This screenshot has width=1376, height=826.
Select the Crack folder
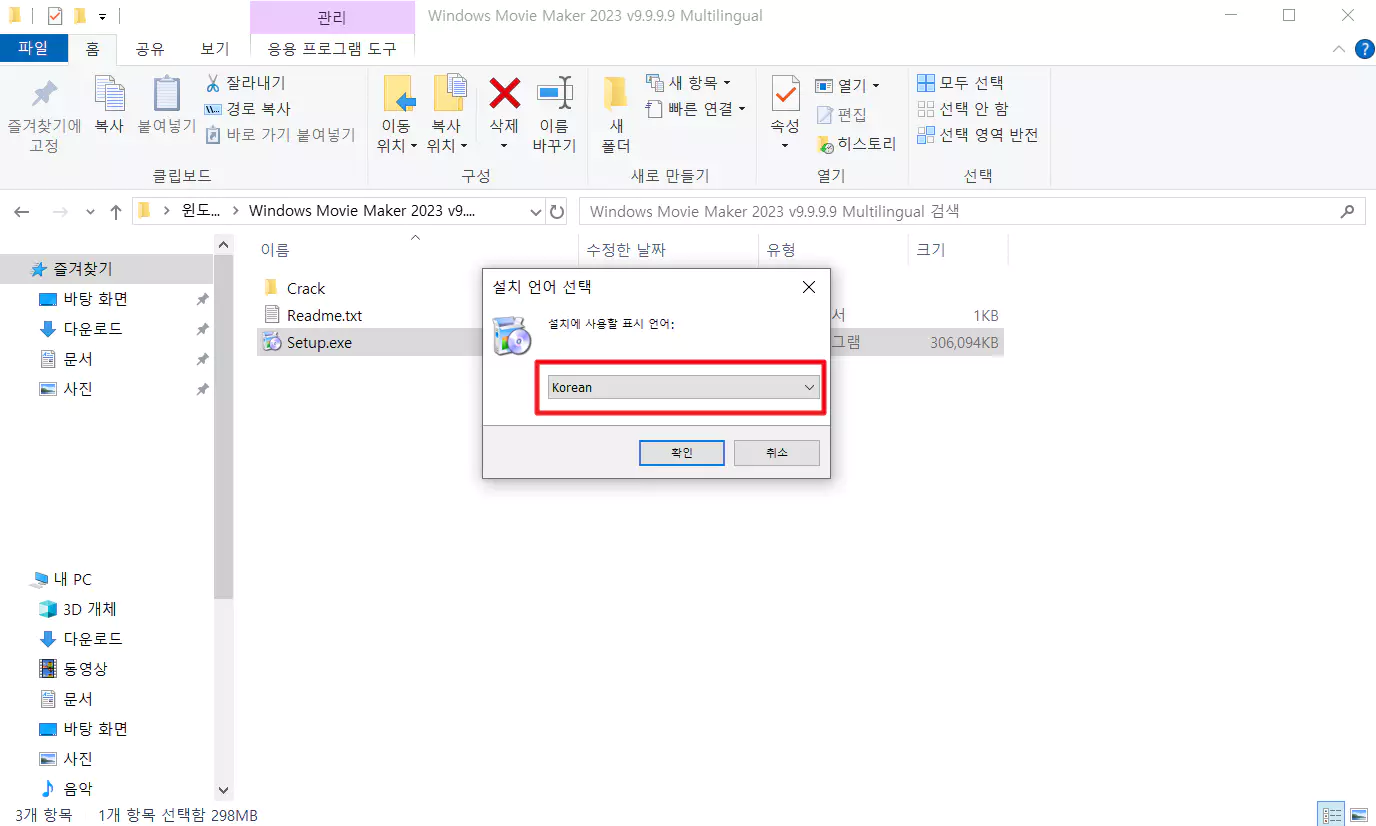(x=306, y=288)
